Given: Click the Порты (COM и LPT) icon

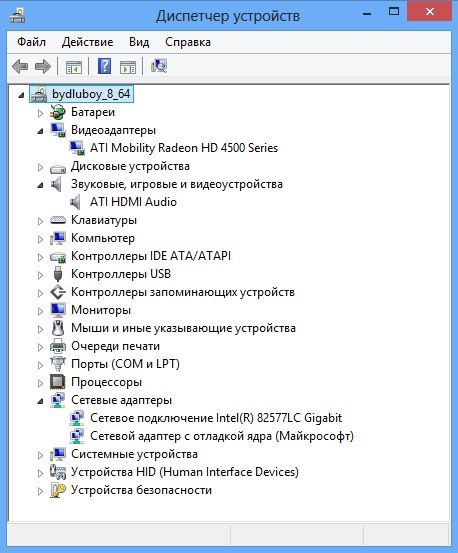Looking at the screenshot, I should point(58,364).
